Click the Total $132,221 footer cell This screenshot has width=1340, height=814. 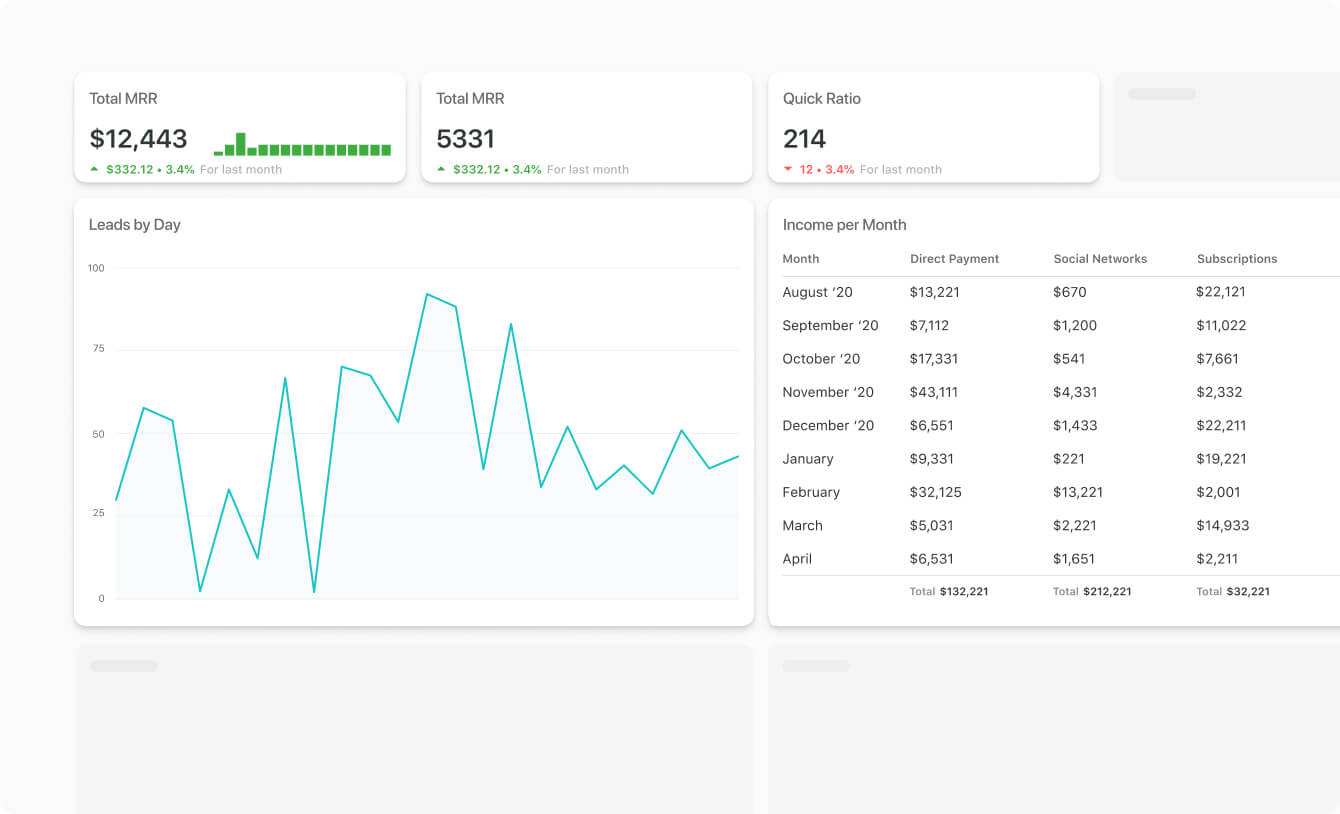[949, 591]
